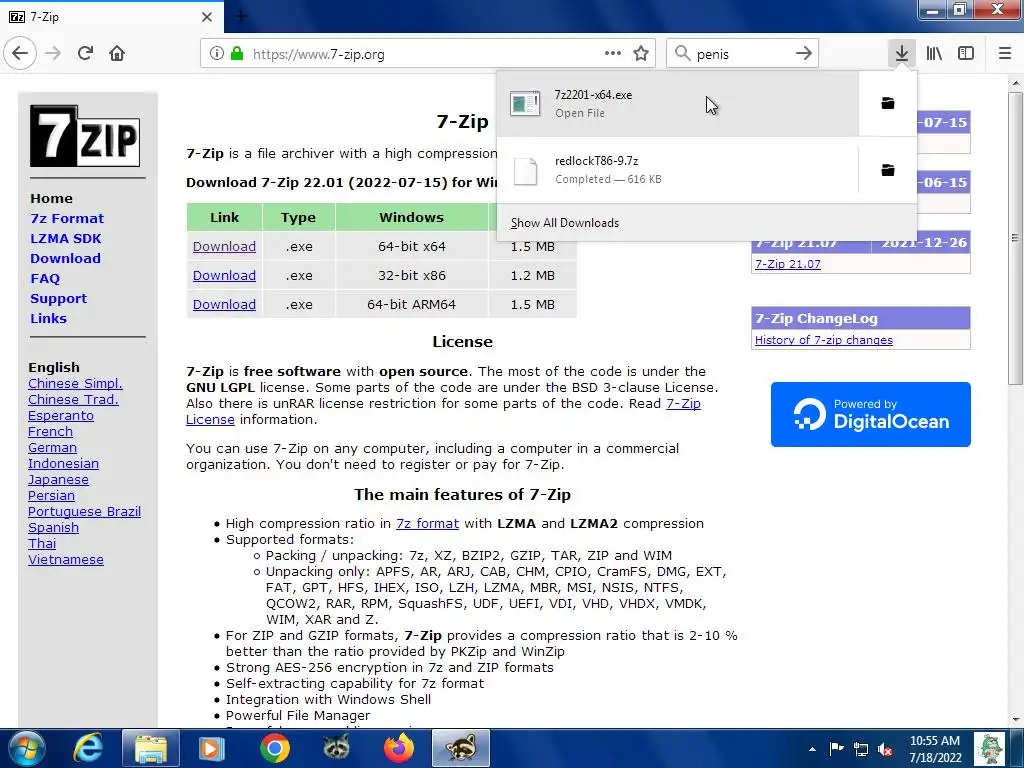
Task: Click the DigitalOcean banner
Action: tap(871, 415)
